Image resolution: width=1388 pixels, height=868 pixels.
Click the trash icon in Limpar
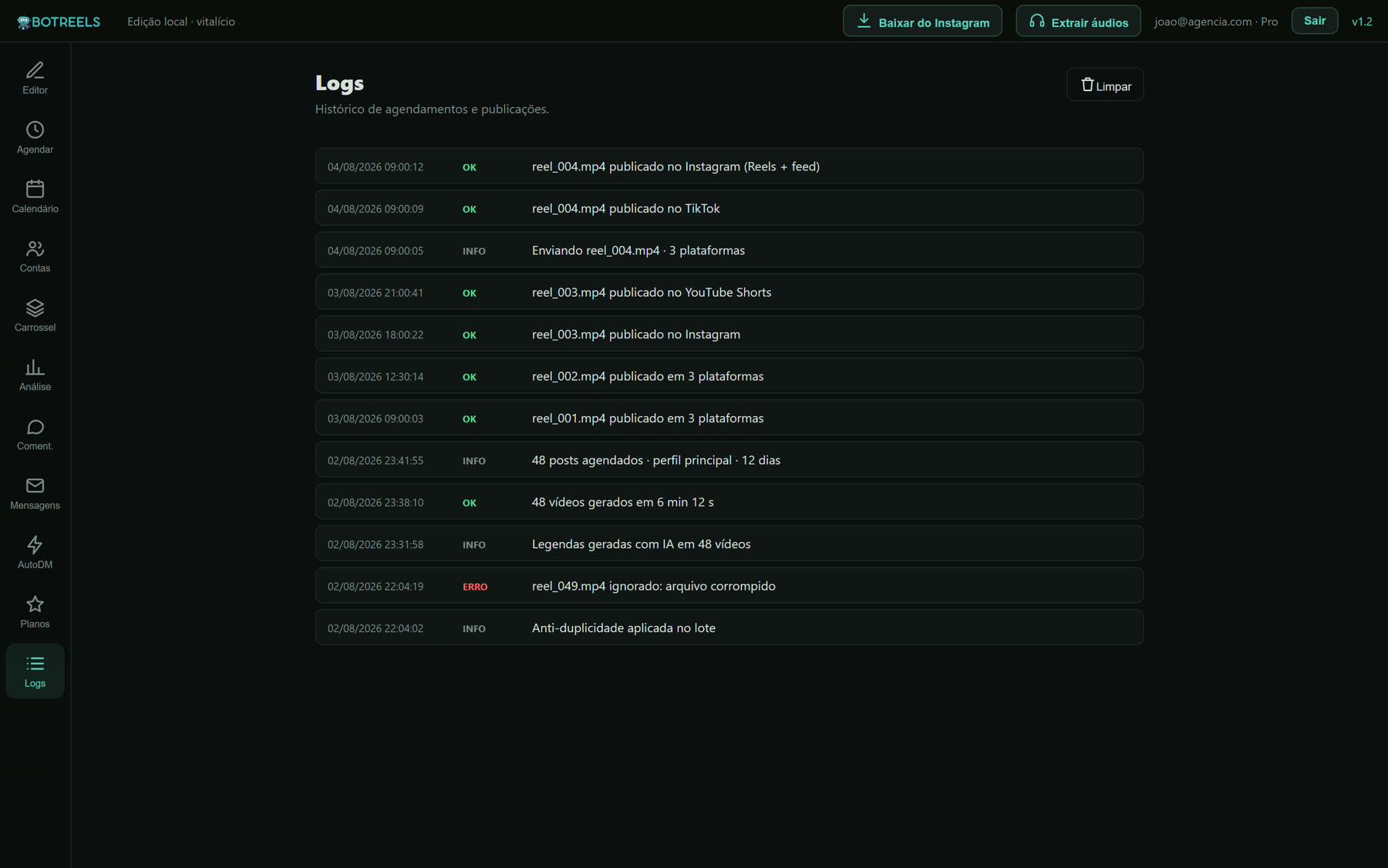coord(1087,85)
